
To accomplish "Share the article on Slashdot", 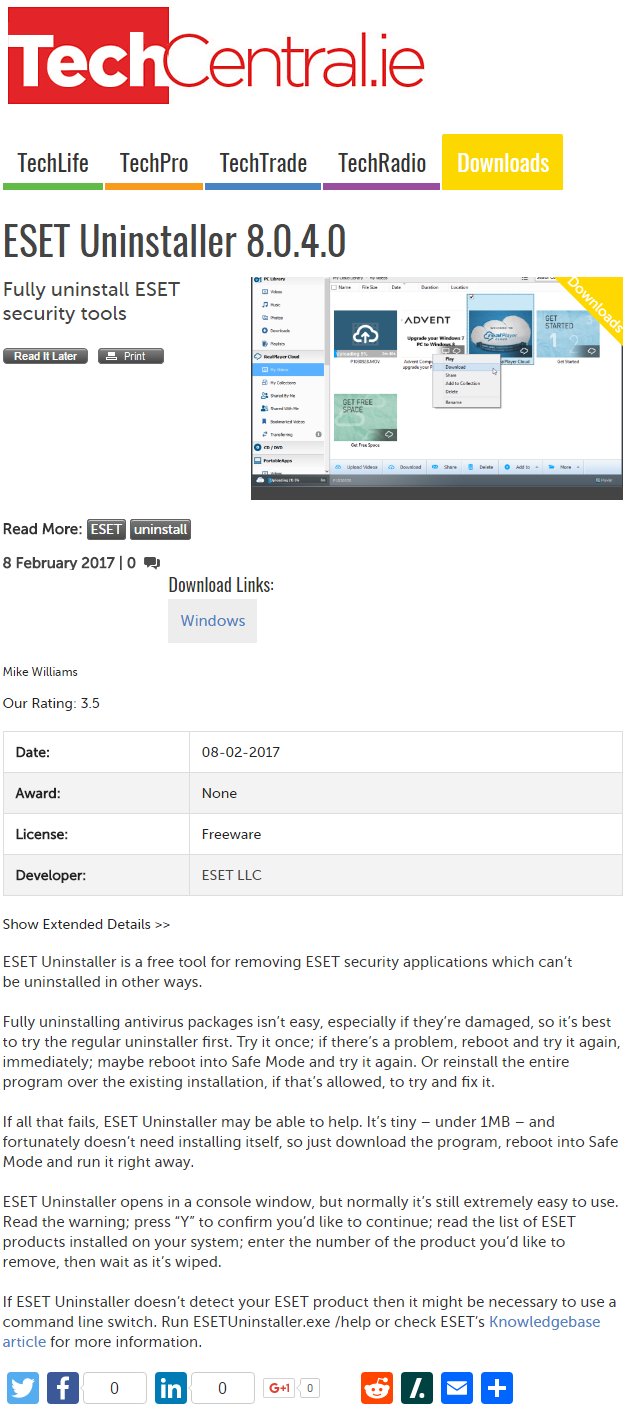I will click(x=417, y=1387).
